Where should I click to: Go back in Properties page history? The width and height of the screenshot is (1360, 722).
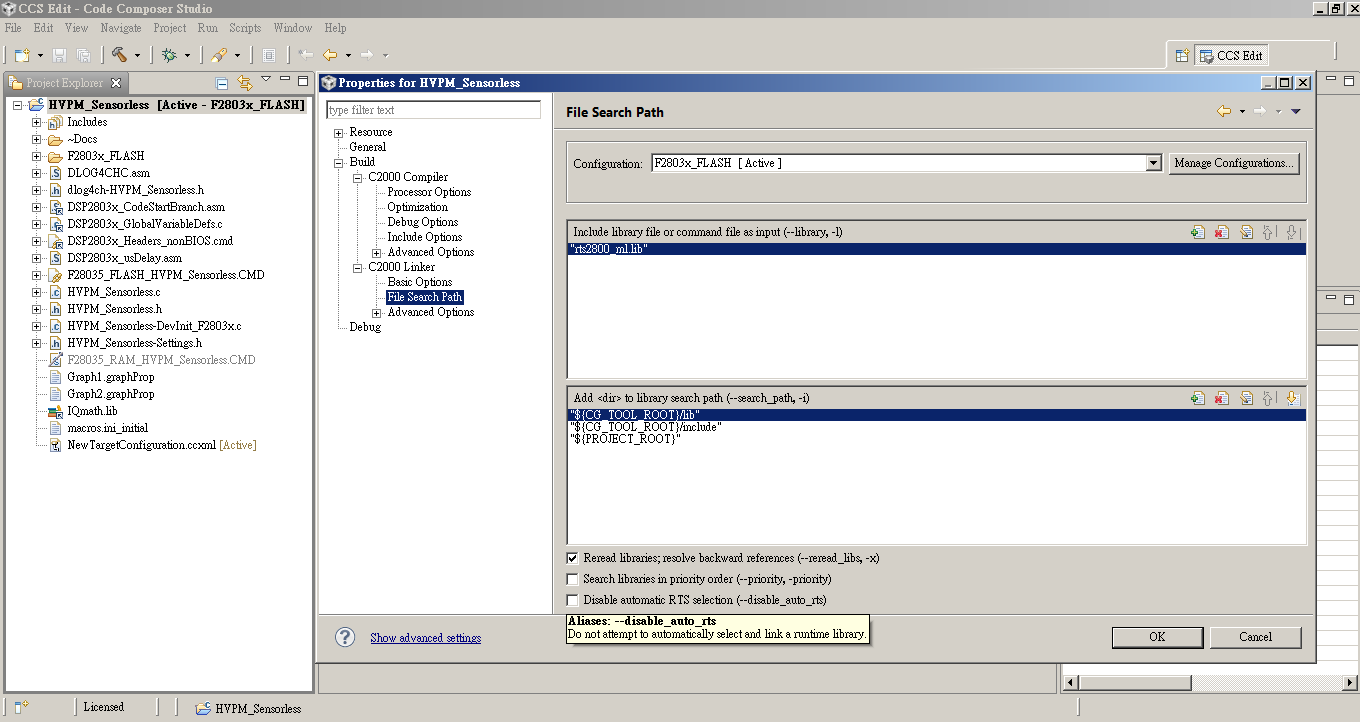pyautogui.click(x=1223, y=111)
